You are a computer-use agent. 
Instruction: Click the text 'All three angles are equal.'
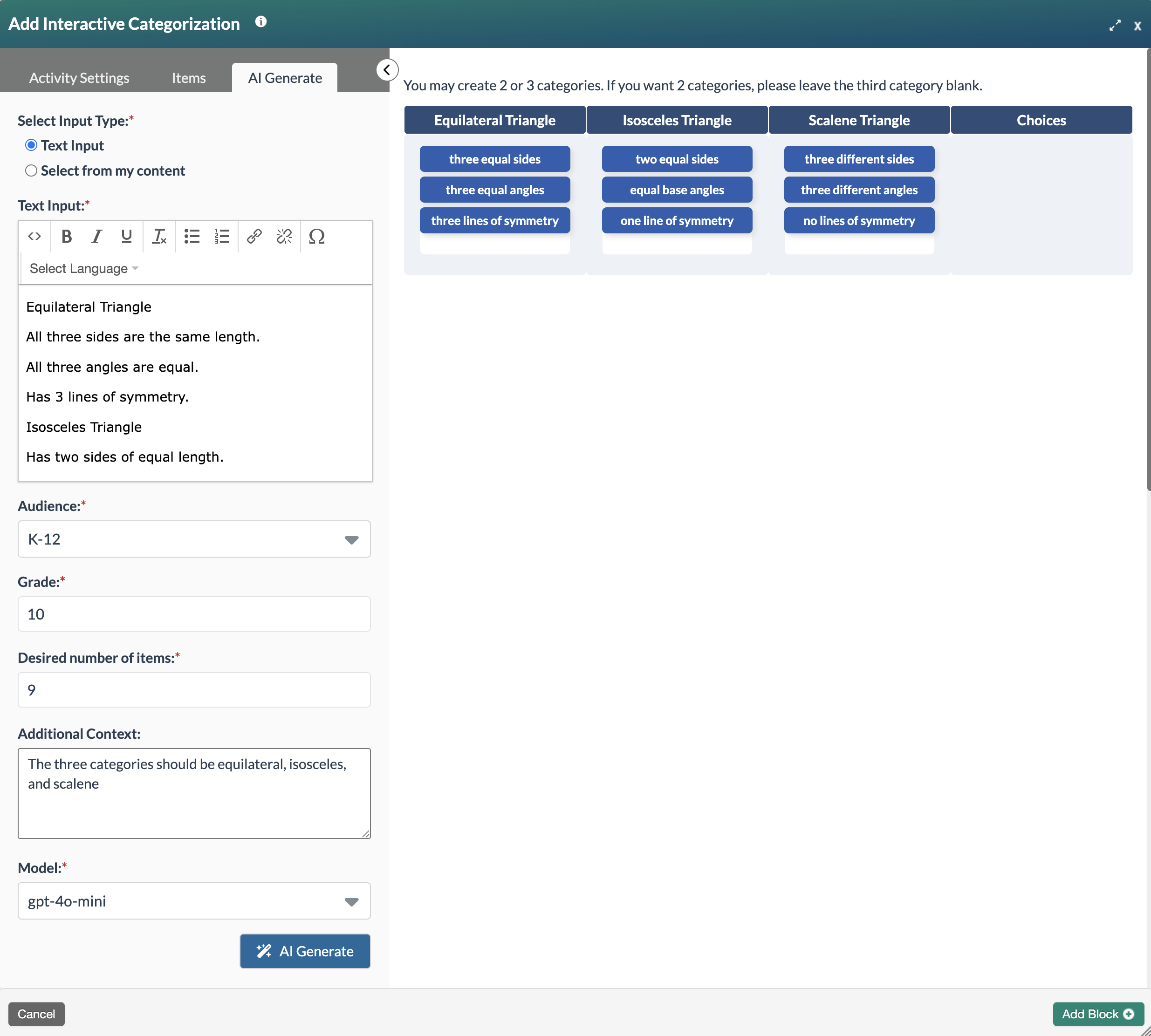(112, 367)
